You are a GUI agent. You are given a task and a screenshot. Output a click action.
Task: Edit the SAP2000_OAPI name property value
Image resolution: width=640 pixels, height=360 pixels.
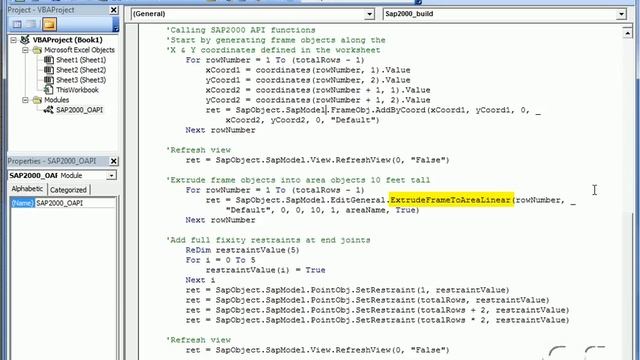tap(75, 203)
